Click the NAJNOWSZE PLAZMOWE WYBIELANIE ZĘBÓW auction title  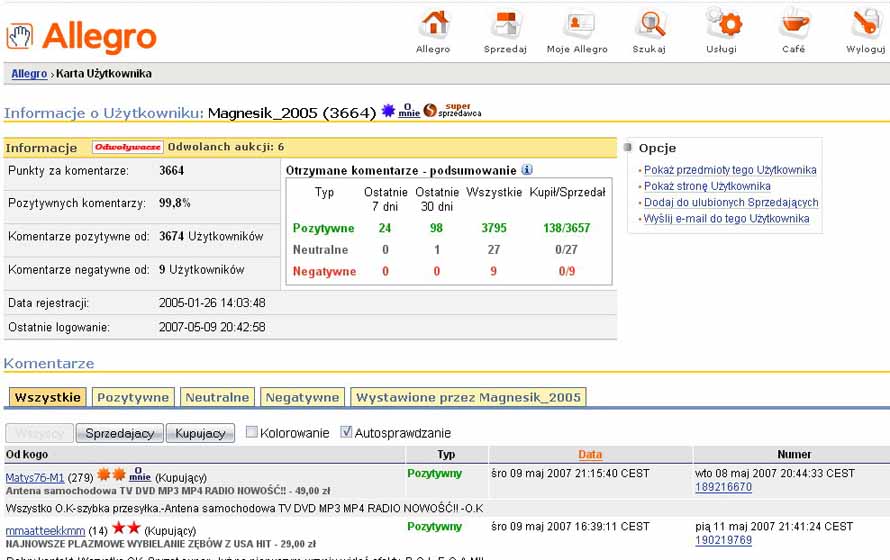point(161,544)
